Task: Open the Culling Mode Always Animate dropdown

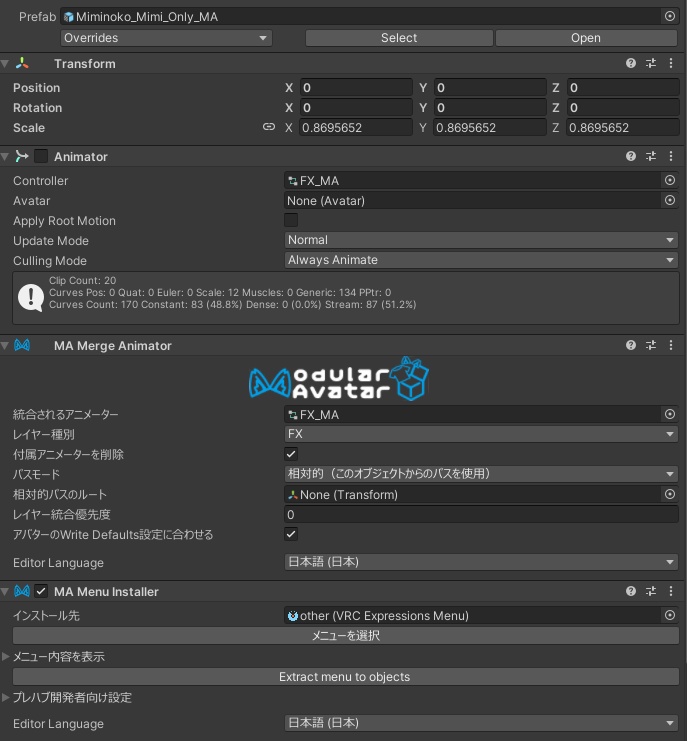Action: pyautogui.click(x=481, y=260)
